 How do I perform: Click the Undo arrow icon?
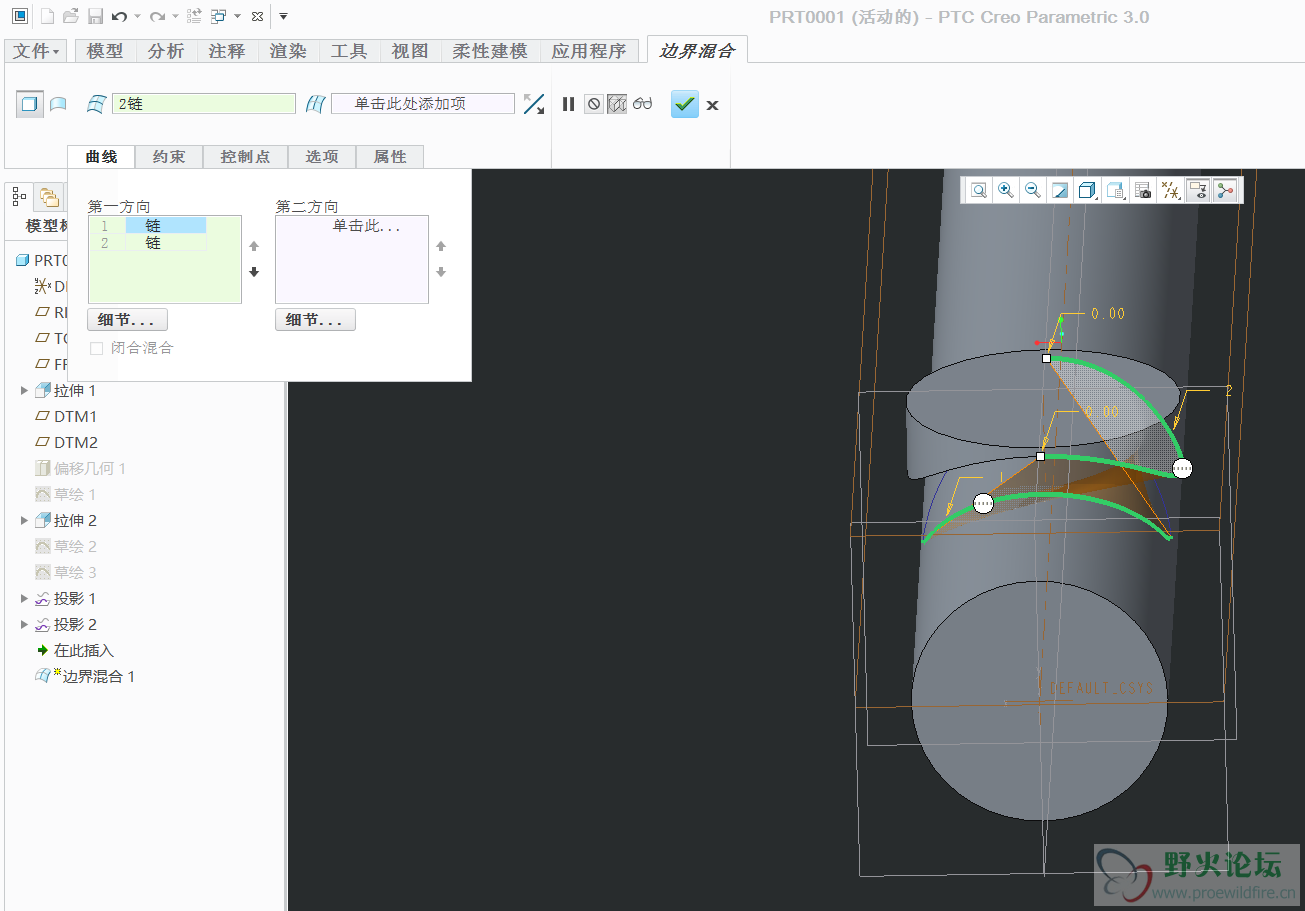pos(120,16)
